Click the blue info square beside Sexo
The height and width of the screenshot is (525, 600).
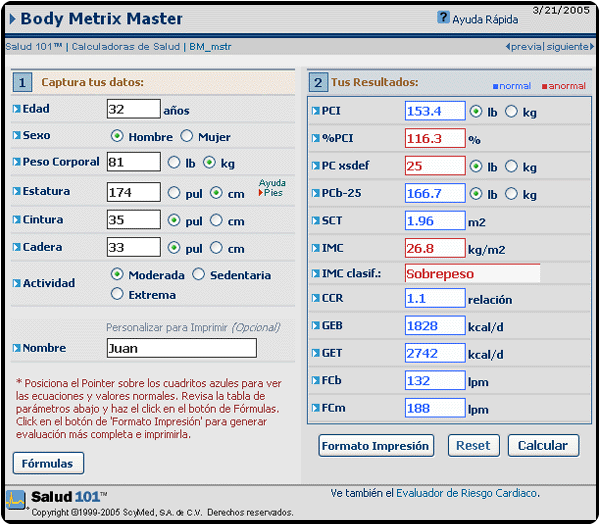(16, 135)
